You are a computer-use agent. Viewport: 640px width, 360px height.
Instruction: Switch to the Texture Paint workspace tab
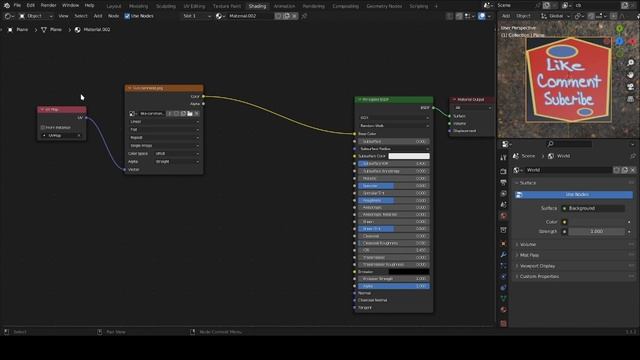click(227, 6)
